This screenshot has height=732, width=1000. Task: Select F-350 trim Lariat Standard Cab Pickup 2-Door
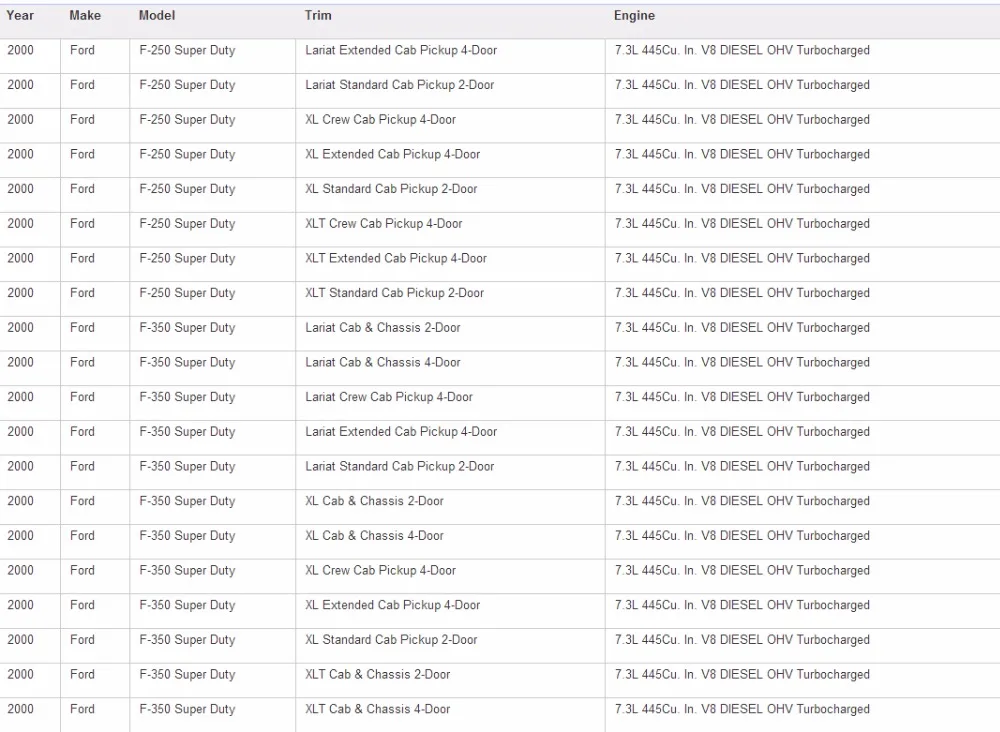400,466
